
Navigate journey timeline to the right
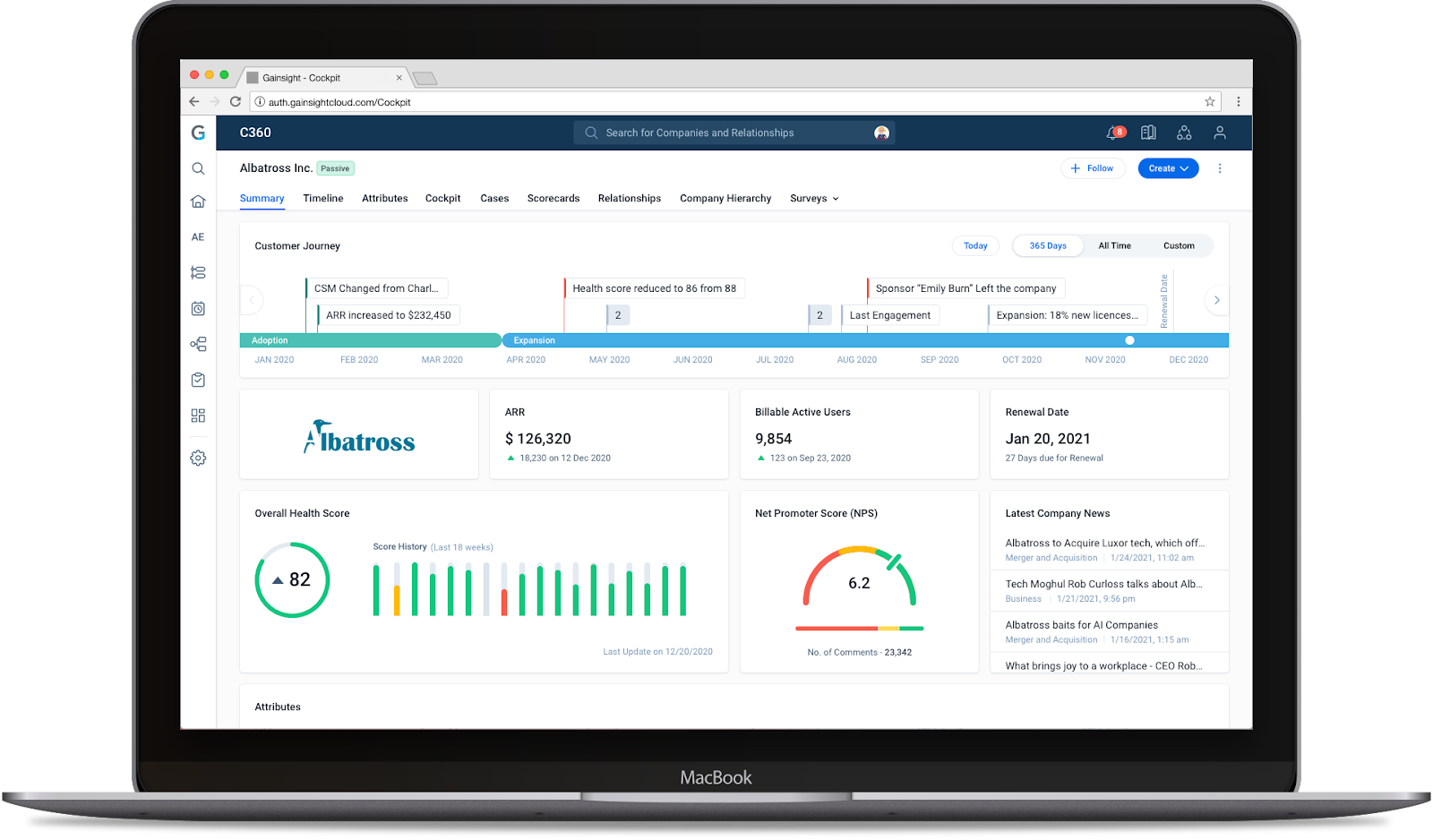(x=1216, y=300)
